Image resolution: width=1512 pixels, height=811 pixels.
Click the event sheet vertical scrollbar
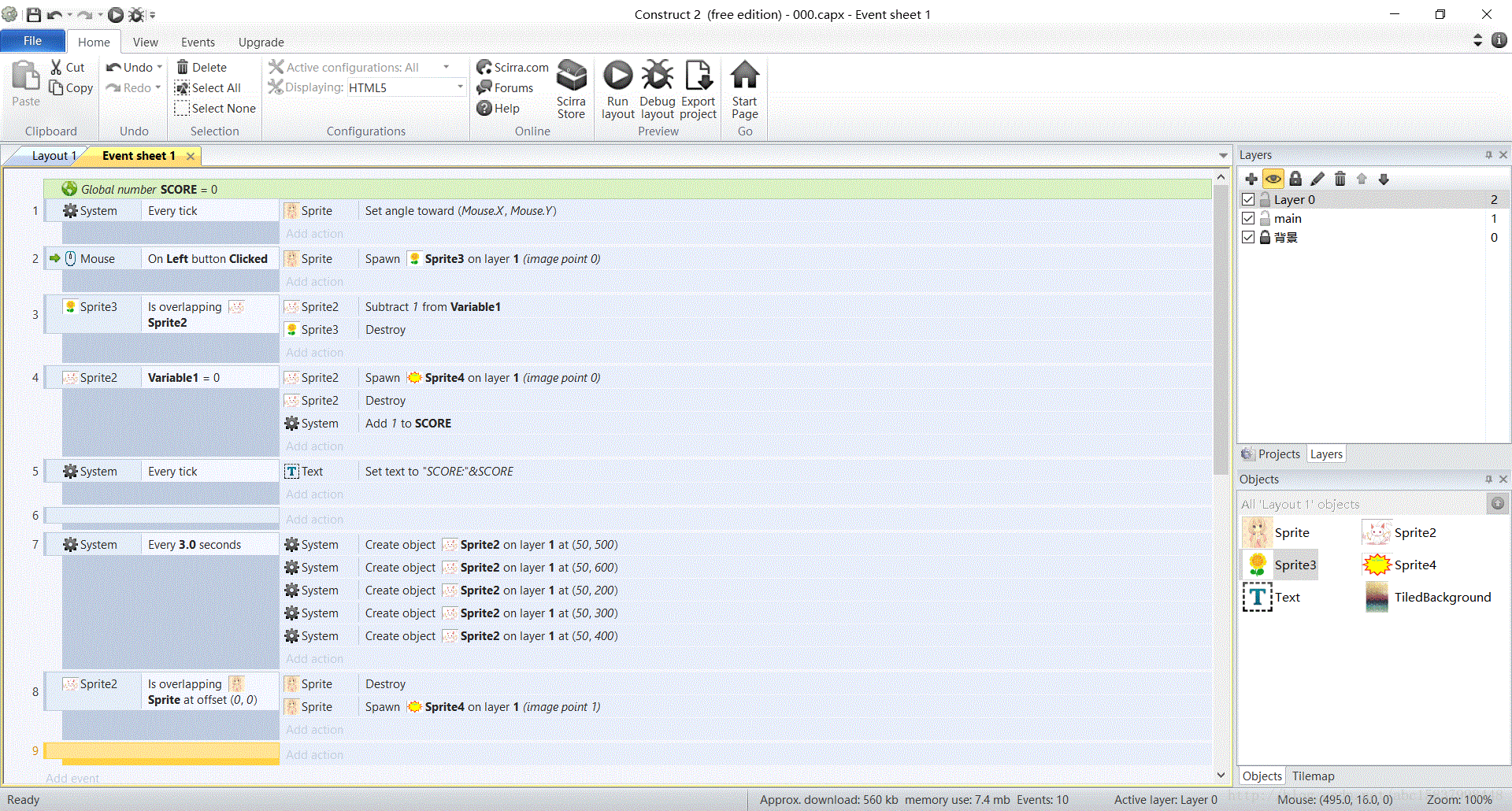coord(1221,331)
